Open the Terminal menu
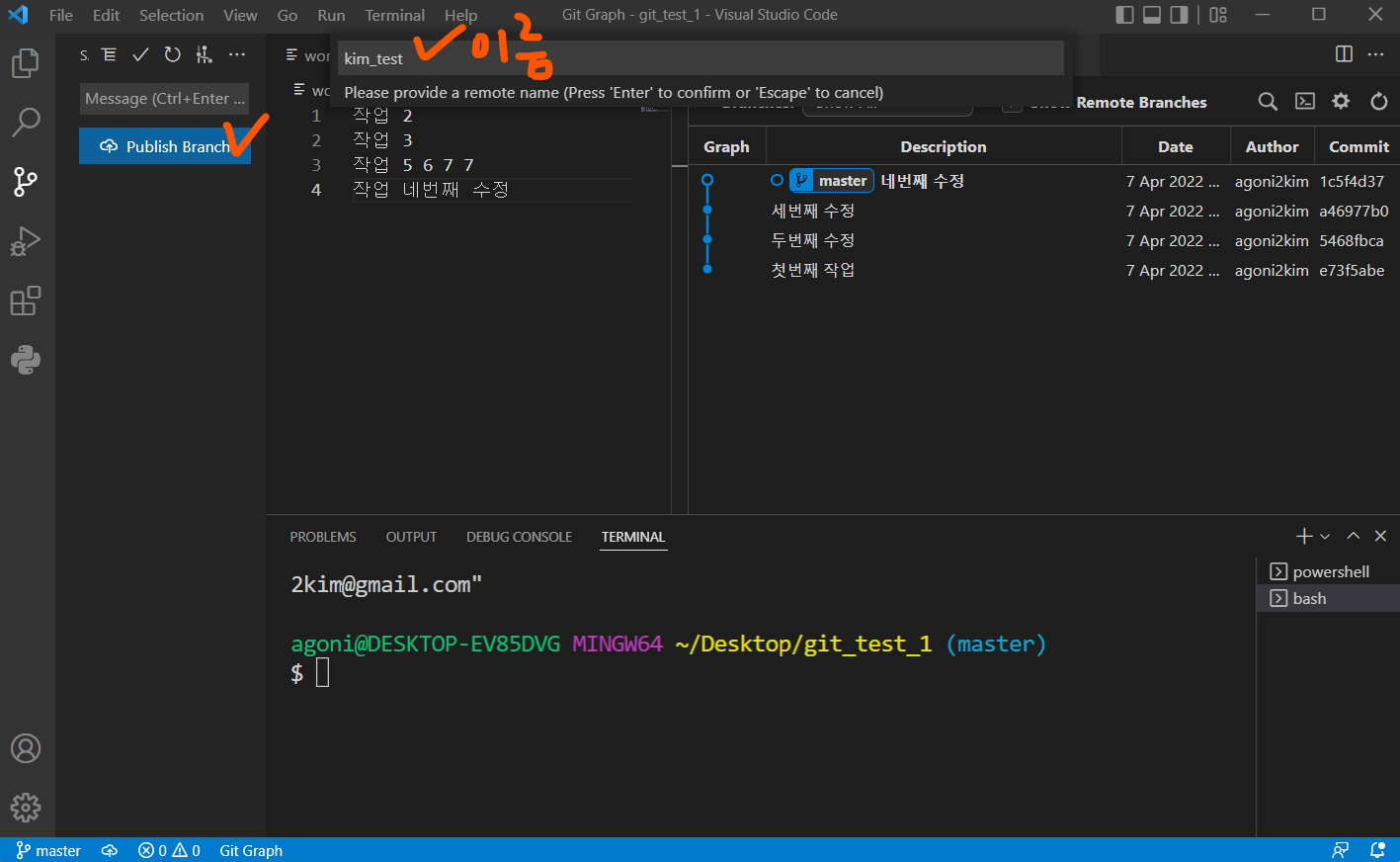Screen dimensions: 1400x862 (x=395, y=15)
